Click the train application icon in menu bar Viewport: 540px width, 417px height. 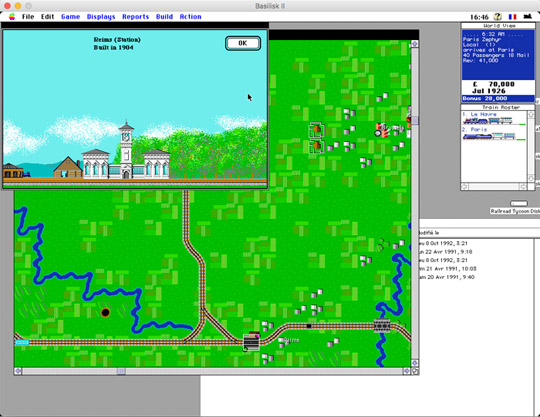(527, 16)
